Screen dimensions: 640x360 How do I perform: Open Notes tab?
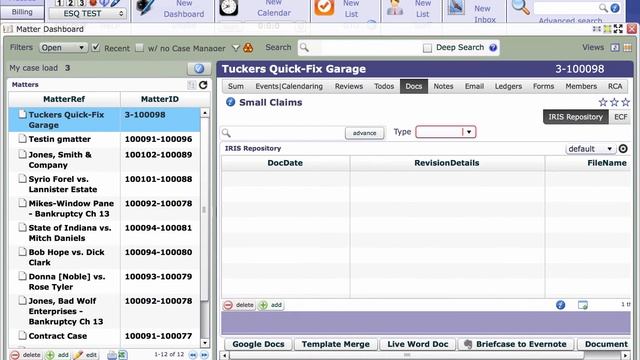(x=443, y=86)
